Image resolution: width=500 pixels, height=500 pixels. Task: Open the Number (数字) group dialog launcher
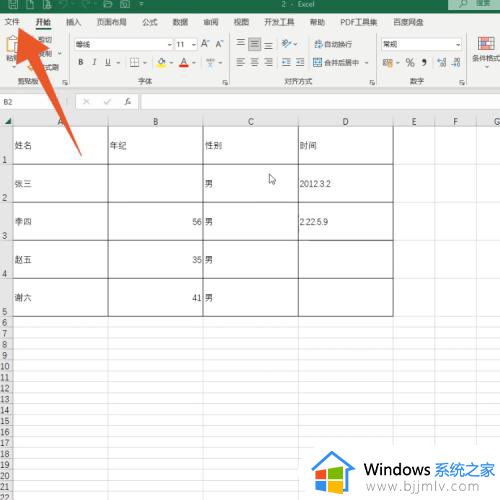[462, 82]
